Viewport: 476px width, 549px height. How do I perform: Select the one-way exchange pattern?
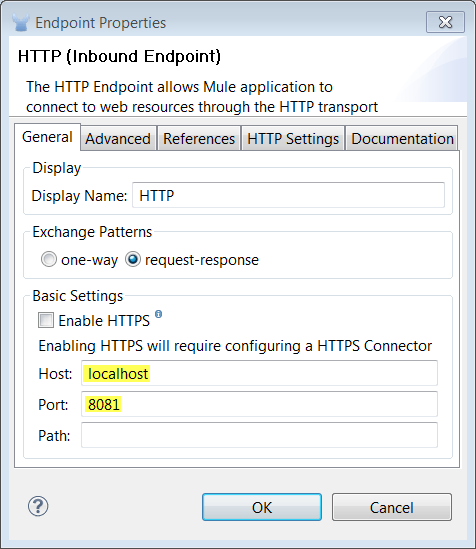(49, 259)
